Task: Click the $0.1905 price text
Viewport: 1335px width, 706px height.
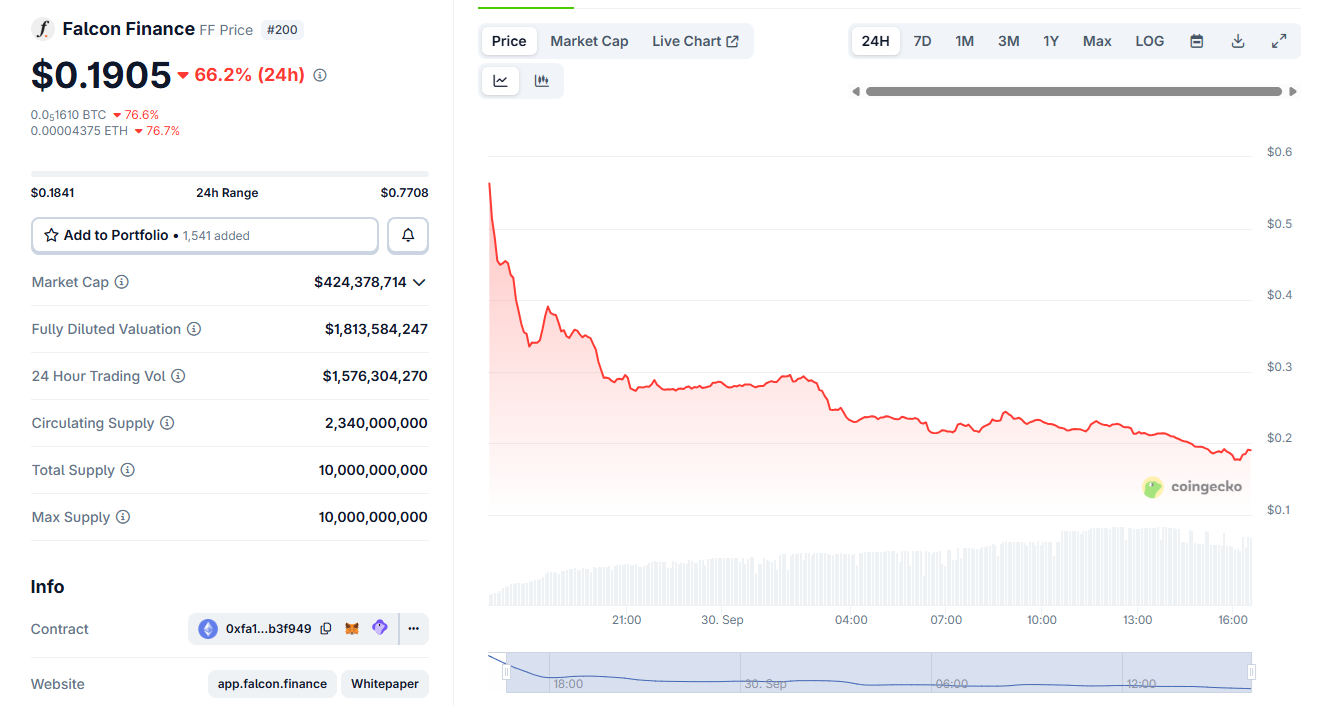Action: [101, 75]
